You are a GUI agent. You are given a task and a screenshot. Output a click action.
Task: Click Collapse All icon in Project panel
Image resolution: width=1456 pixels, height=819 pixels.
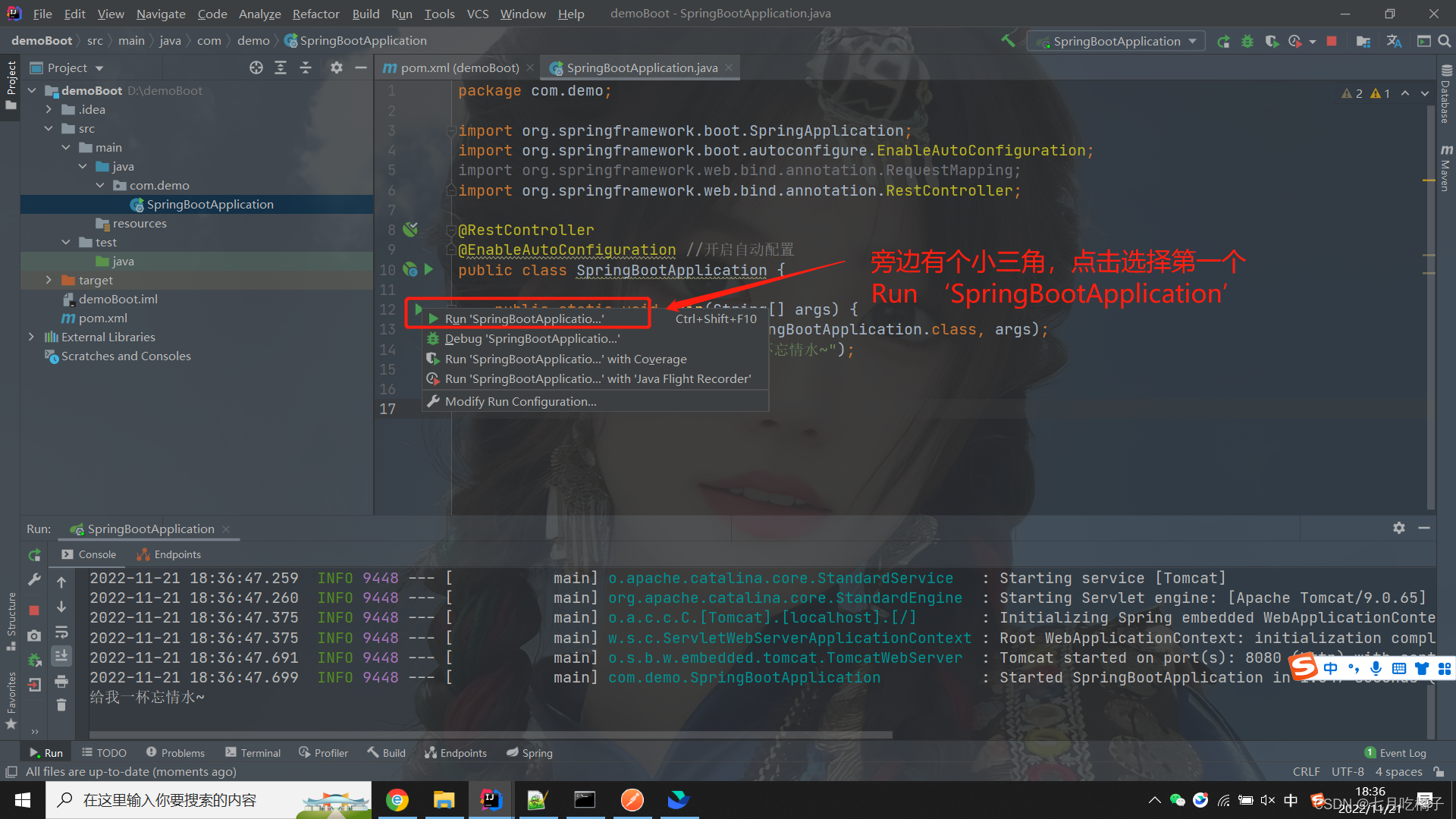[306, 68]
